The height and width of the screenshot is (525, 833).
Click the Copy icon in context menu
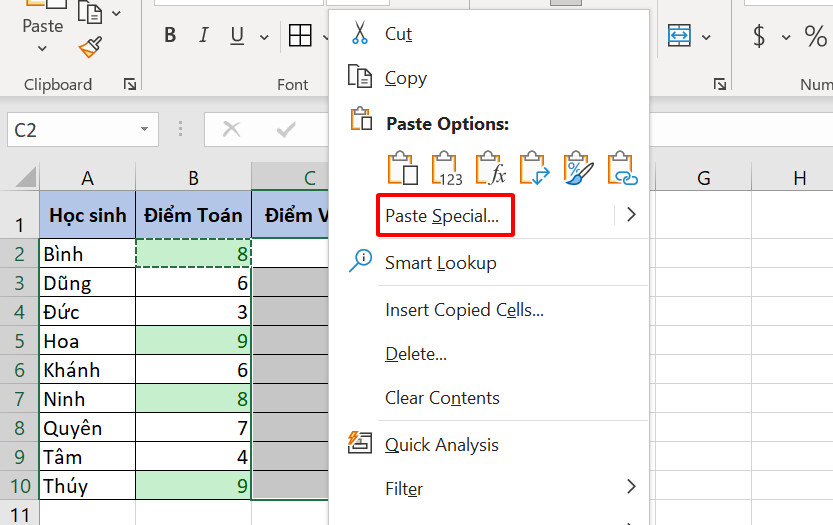(x=360, y=77)
